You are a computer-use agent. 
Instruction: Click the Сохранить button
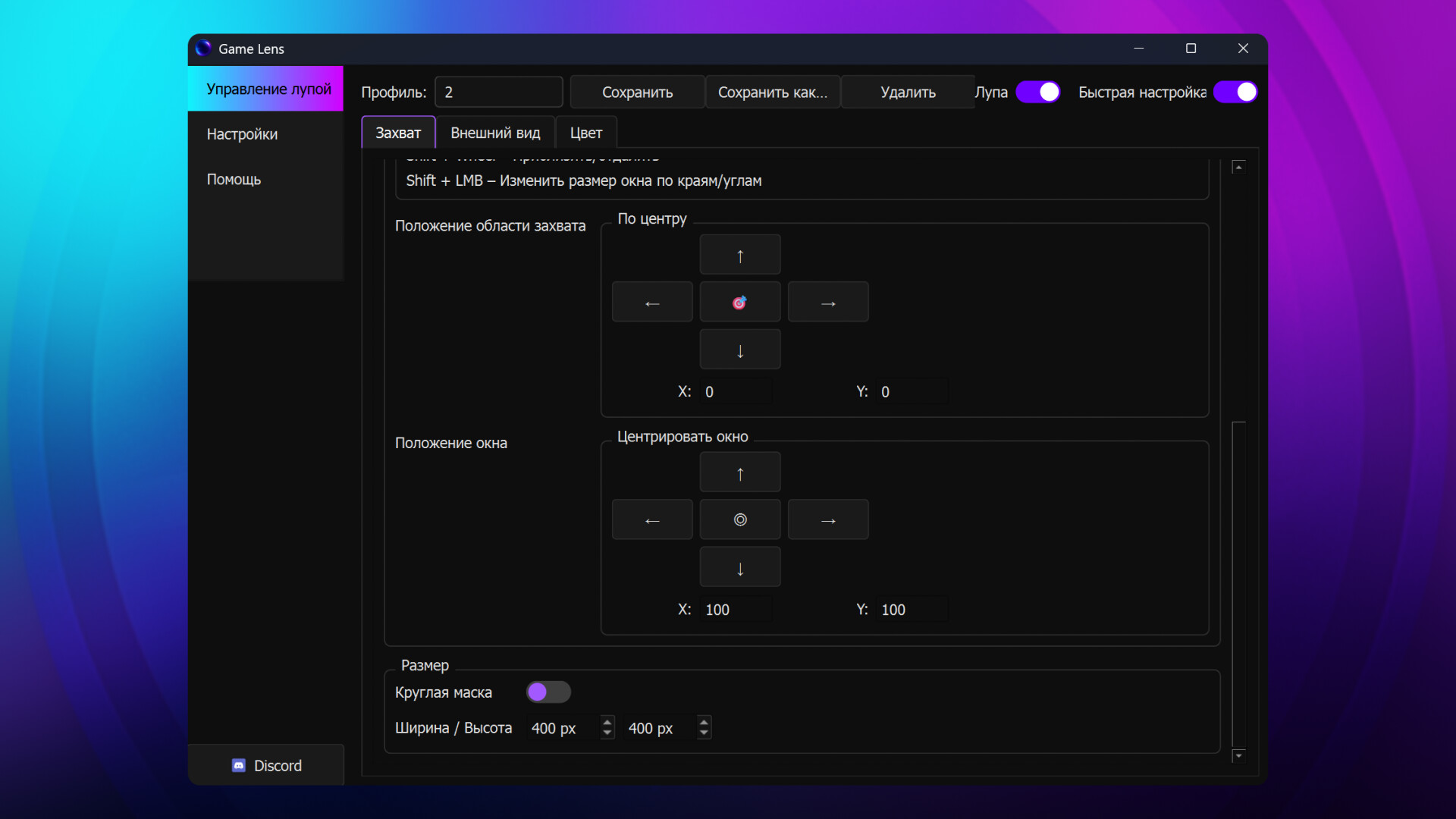pos(637,91)
